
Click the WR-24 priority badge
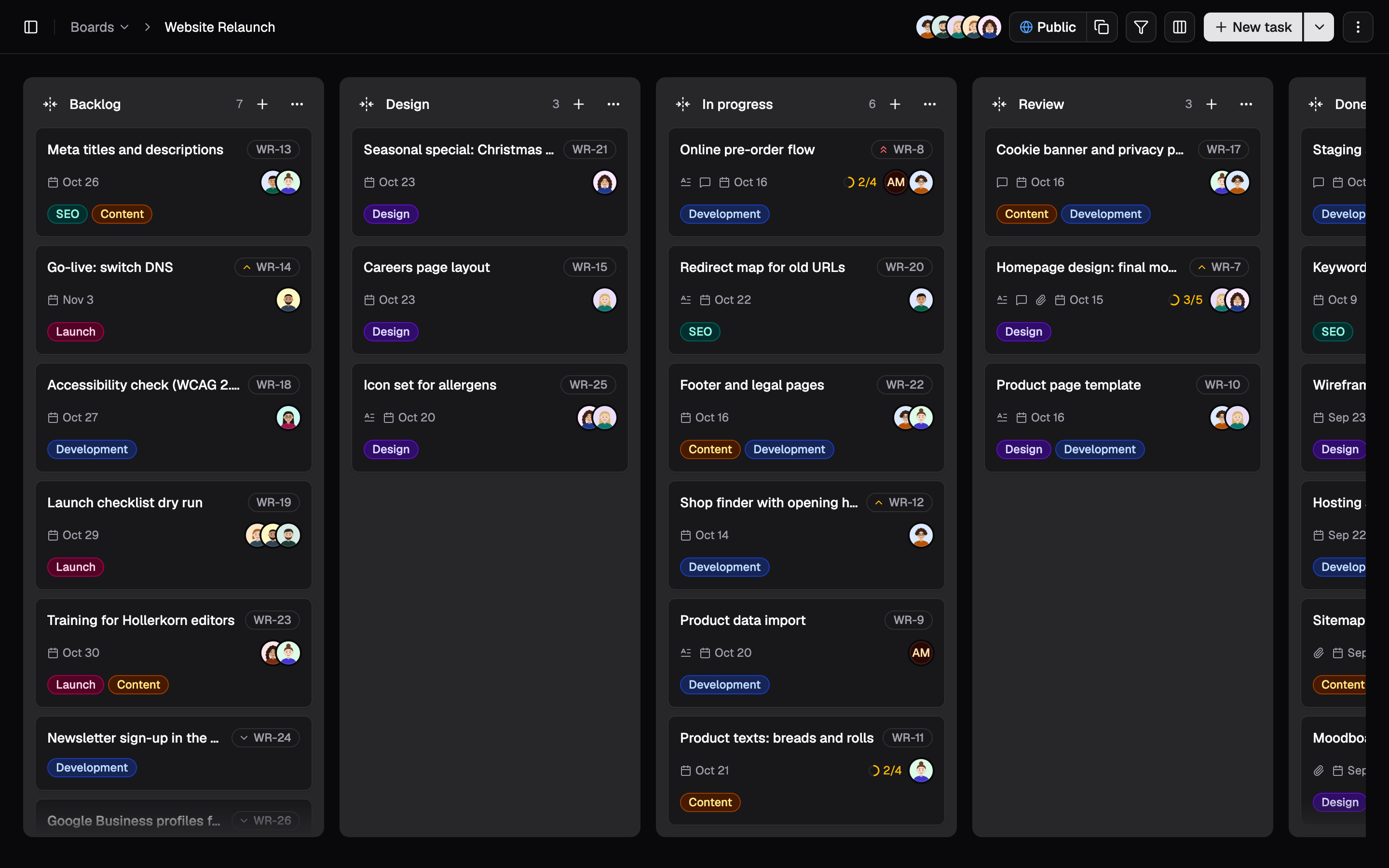[x=266, y=738]
